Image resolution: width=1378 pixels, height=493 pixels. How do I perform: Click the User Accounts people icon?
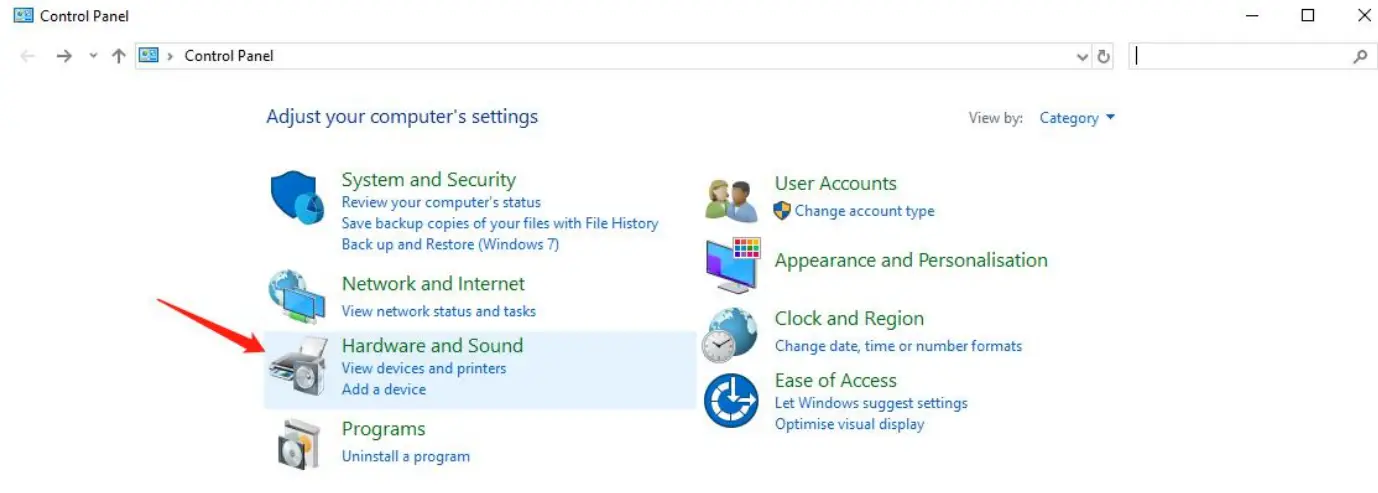[730, 200]
